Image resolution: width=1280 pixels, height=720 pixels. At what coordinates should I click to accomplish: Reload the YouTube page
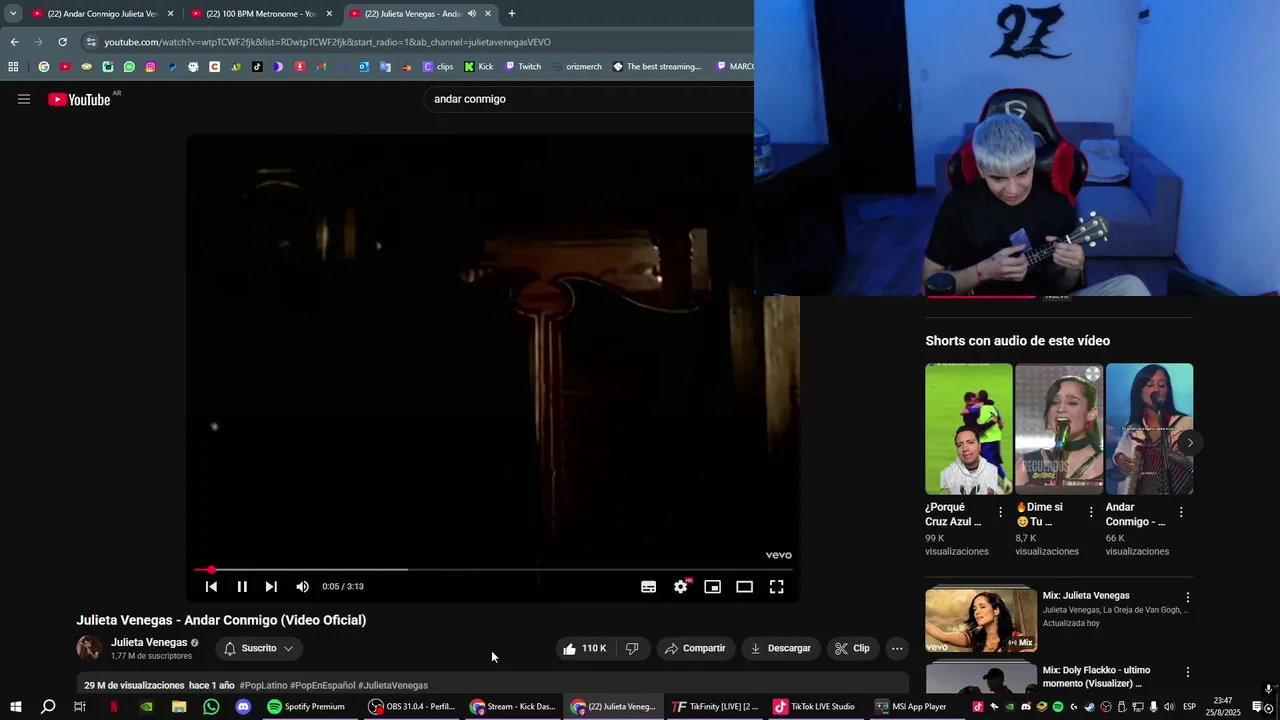[62, 42]
